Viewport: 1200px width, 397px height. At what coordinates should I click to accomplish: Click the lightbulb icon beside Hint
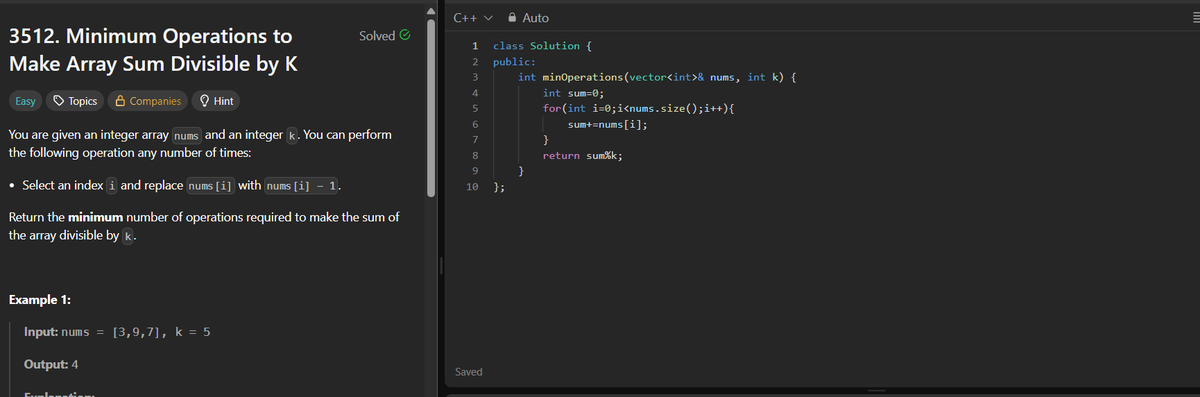click(204, 101)
